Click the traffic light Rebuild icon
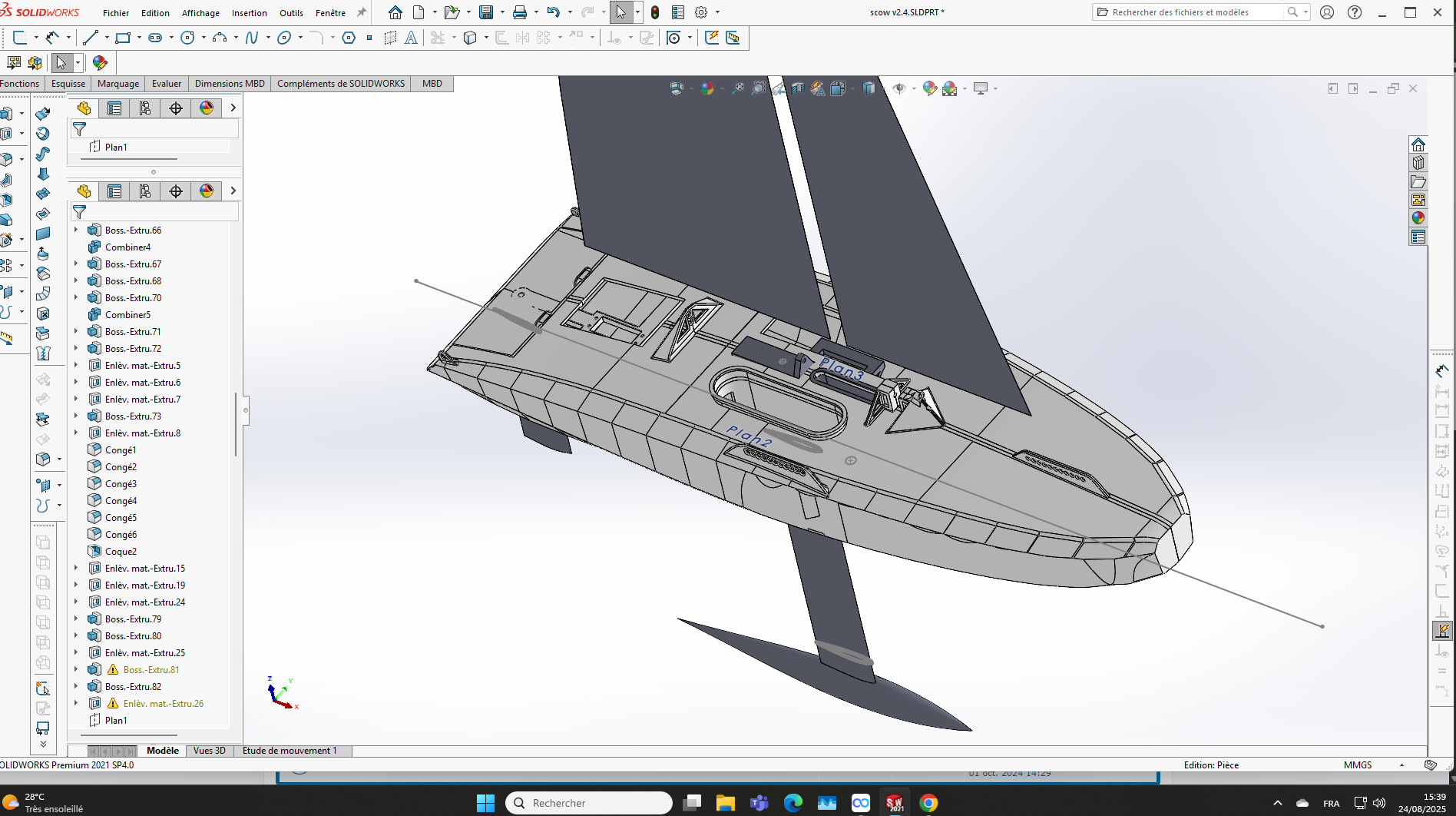The height and width of the screenshot is (816, 1456). (655, 12)
